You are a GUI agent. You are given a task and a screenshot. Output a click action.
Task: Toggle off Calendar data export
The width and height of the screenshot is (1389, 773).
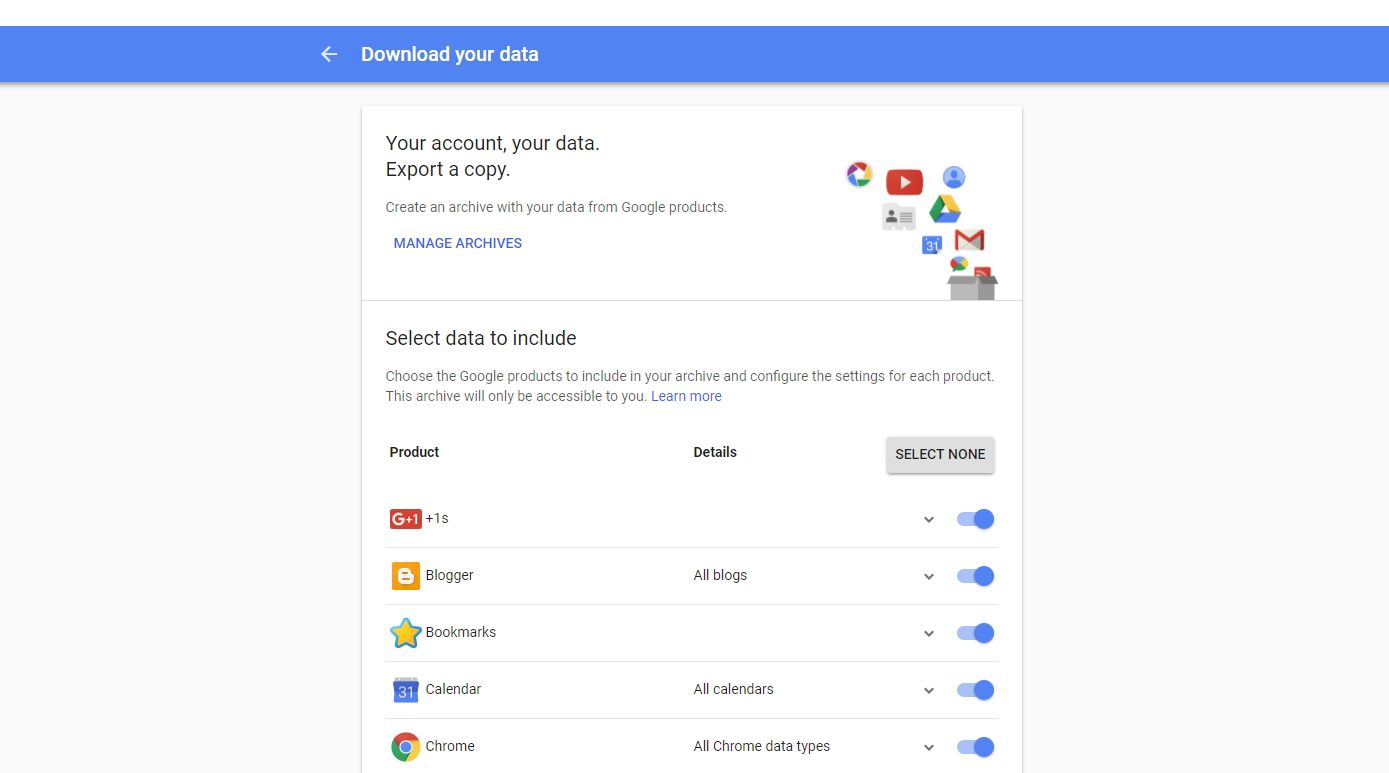975,690
